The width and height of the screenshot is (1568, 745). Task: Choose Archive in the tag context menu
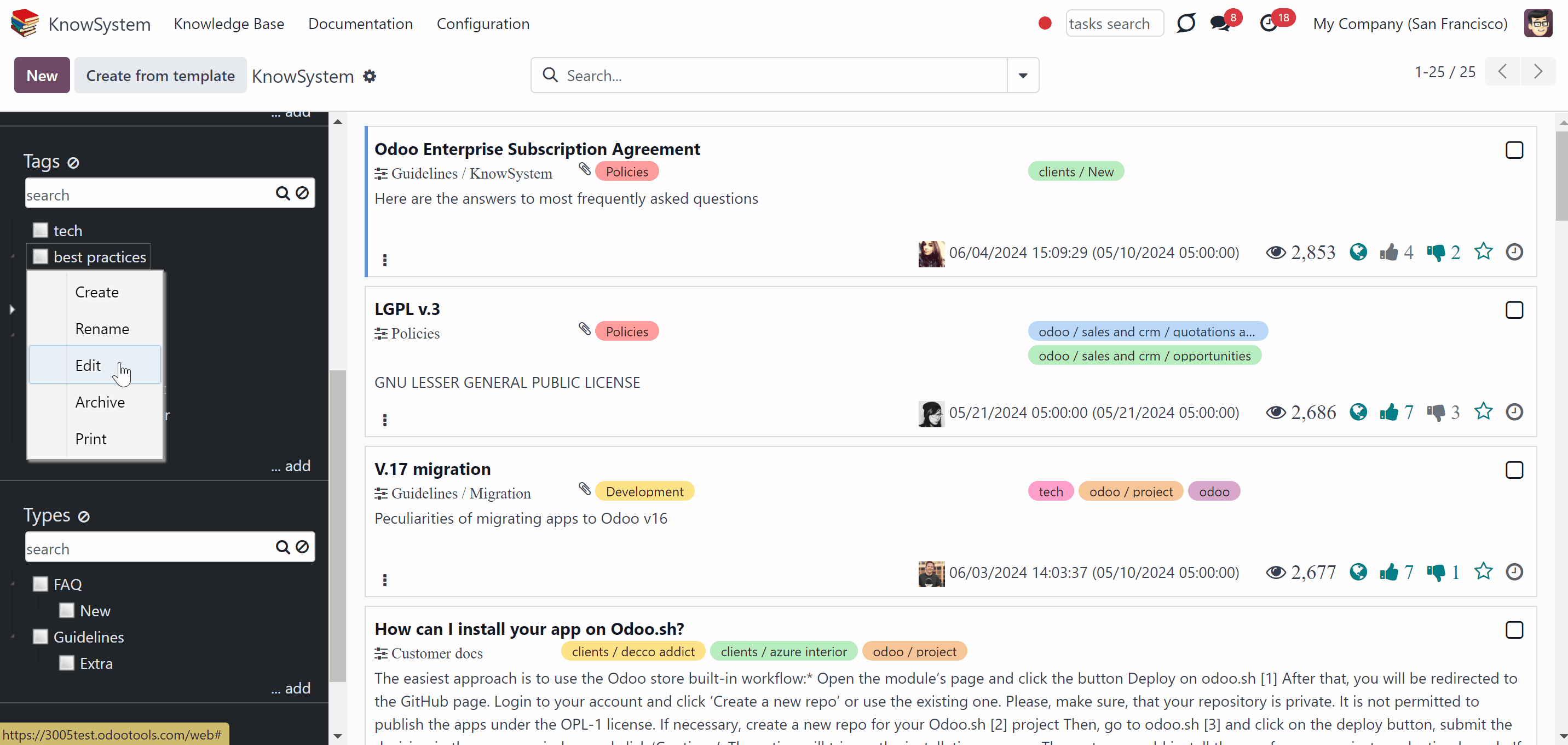[96, 402]
